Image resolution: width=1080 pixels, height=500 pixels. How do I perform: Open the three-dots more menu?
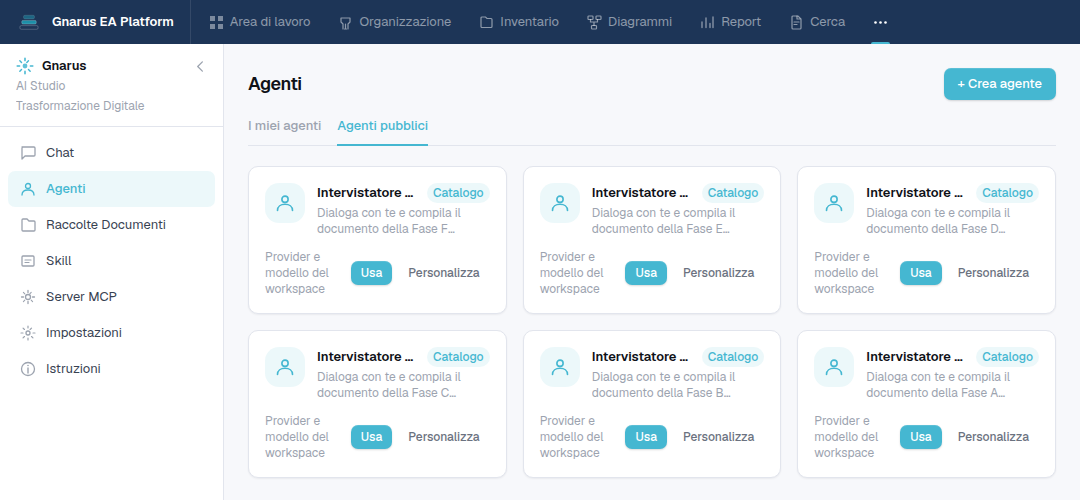[x=880, y=22]
